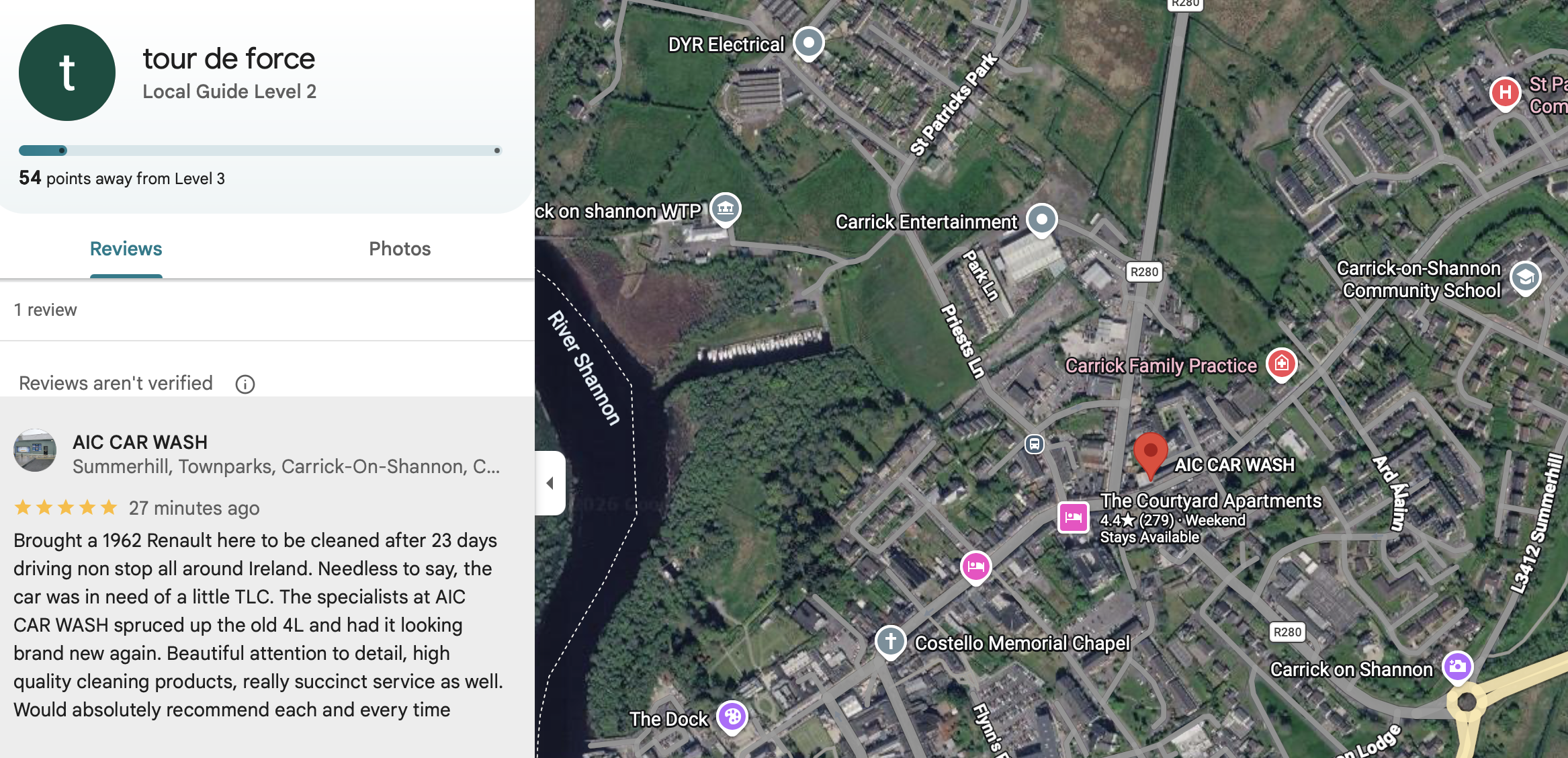Click the L3412 Summerhill road label
Viewport: 1568px width, 758px height.
(x=1537, y=524)
